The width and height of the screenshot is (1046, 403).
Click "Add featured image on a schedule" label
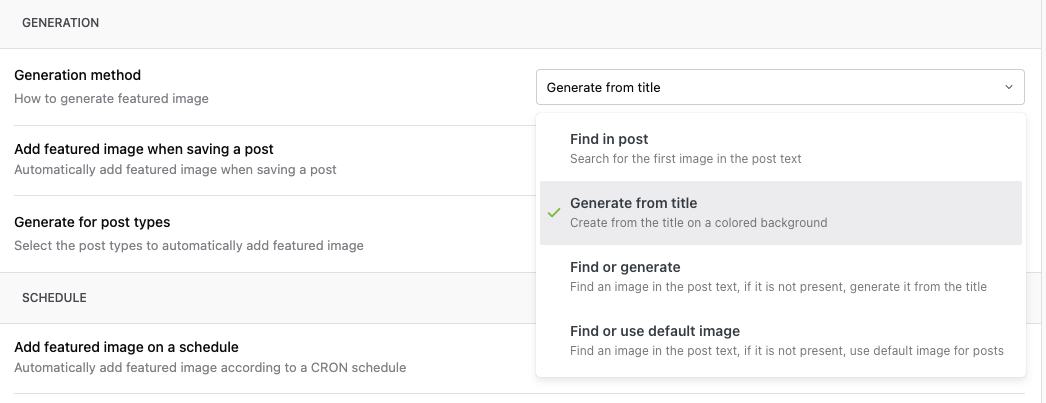click(x=126, y=347)
